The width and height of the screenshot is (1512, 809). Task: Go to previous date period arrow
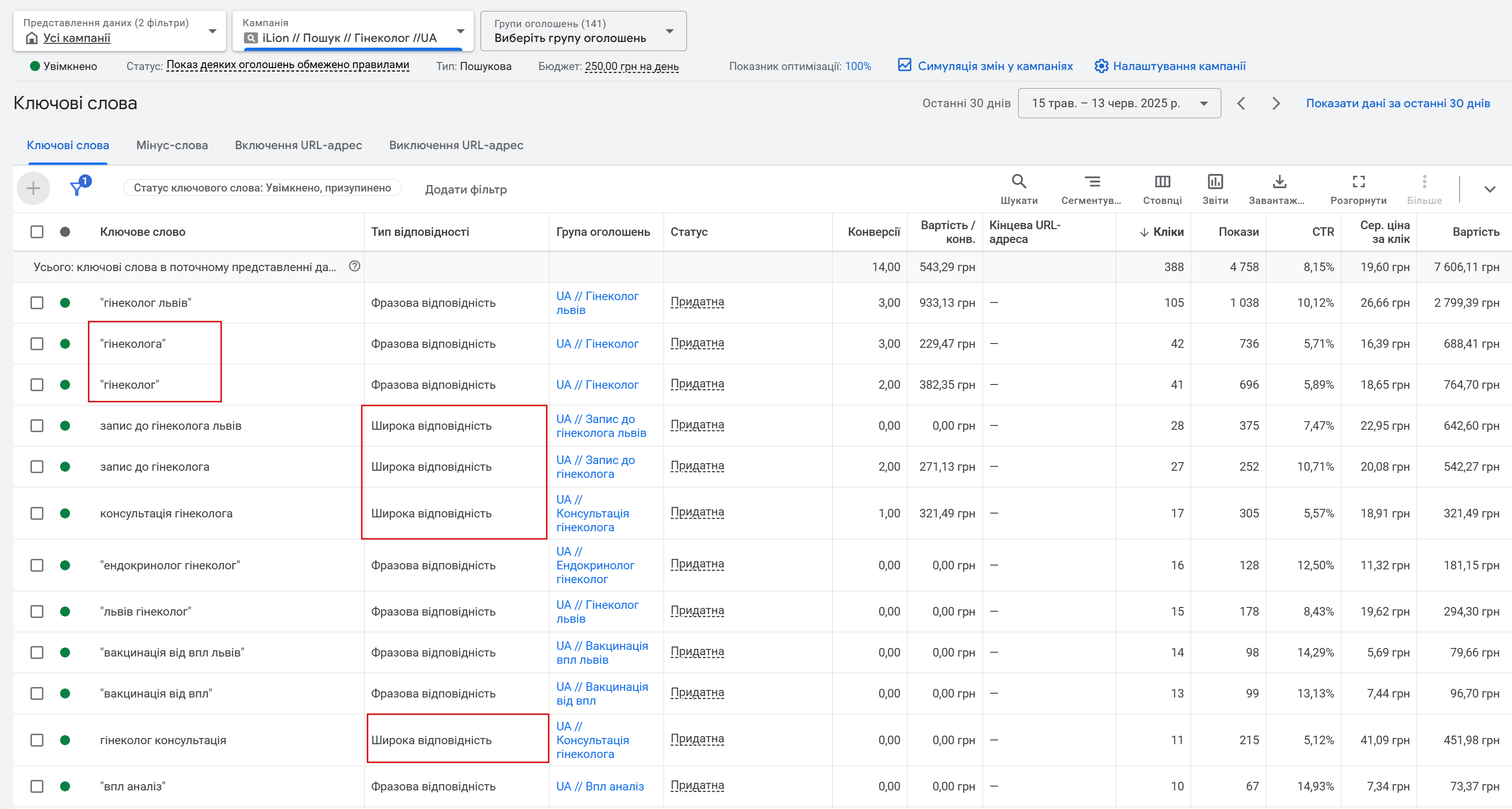pos(1241,104)
